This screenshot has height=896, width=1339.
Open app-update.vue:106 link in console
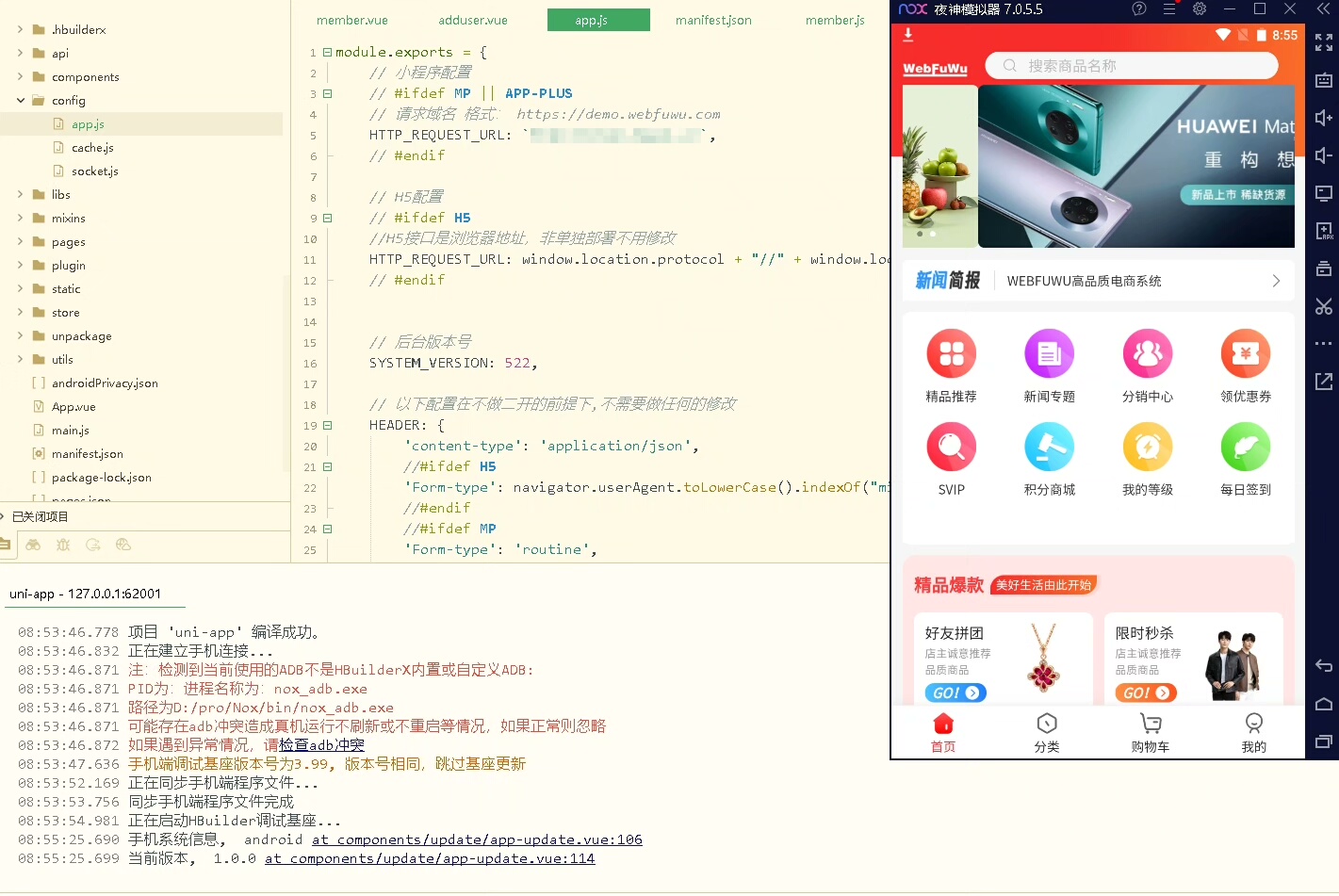pyautogui.click(x=477, y=839)
